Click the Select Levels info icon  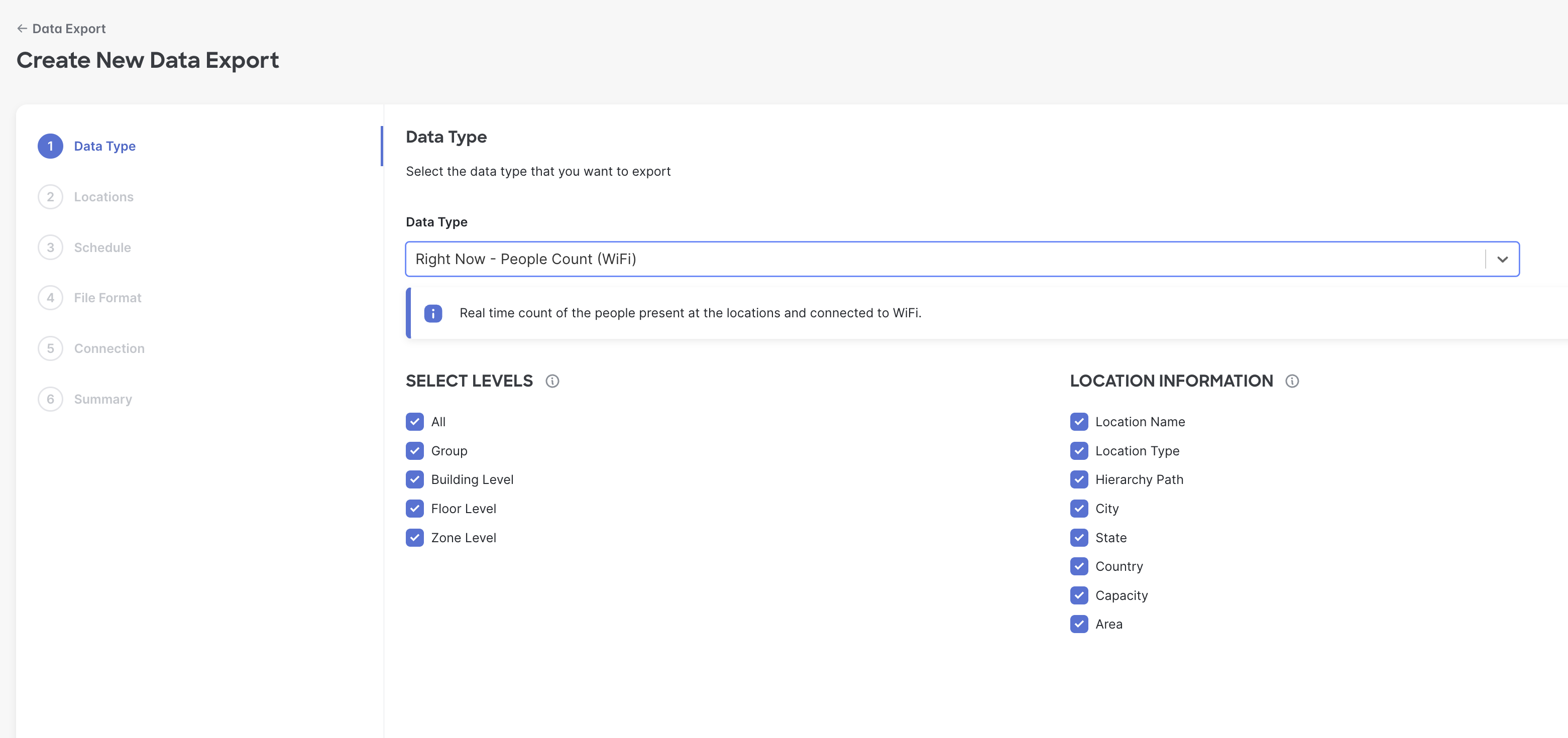[552, 381]
